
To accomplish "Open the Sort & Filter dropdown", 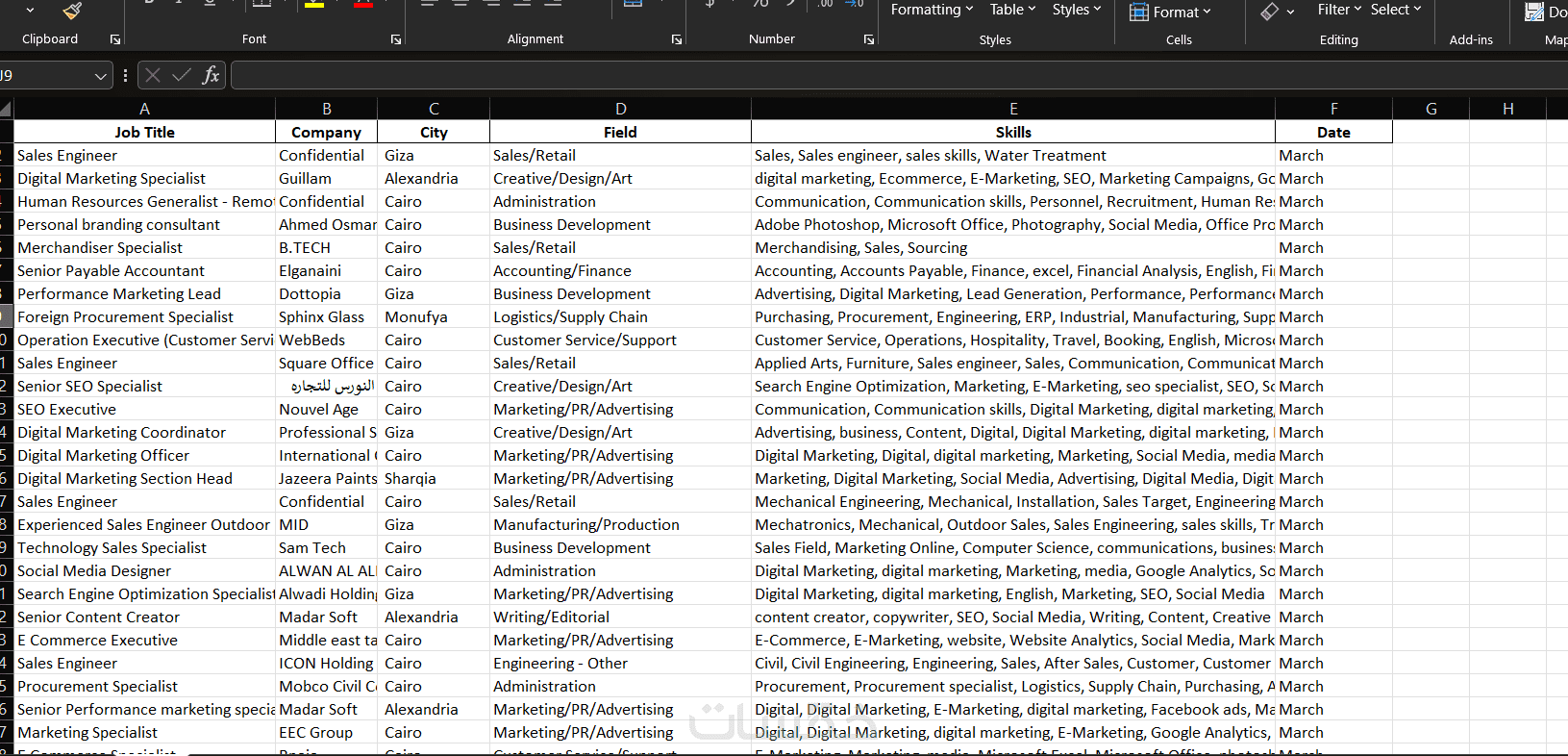I will [1339, 10].
